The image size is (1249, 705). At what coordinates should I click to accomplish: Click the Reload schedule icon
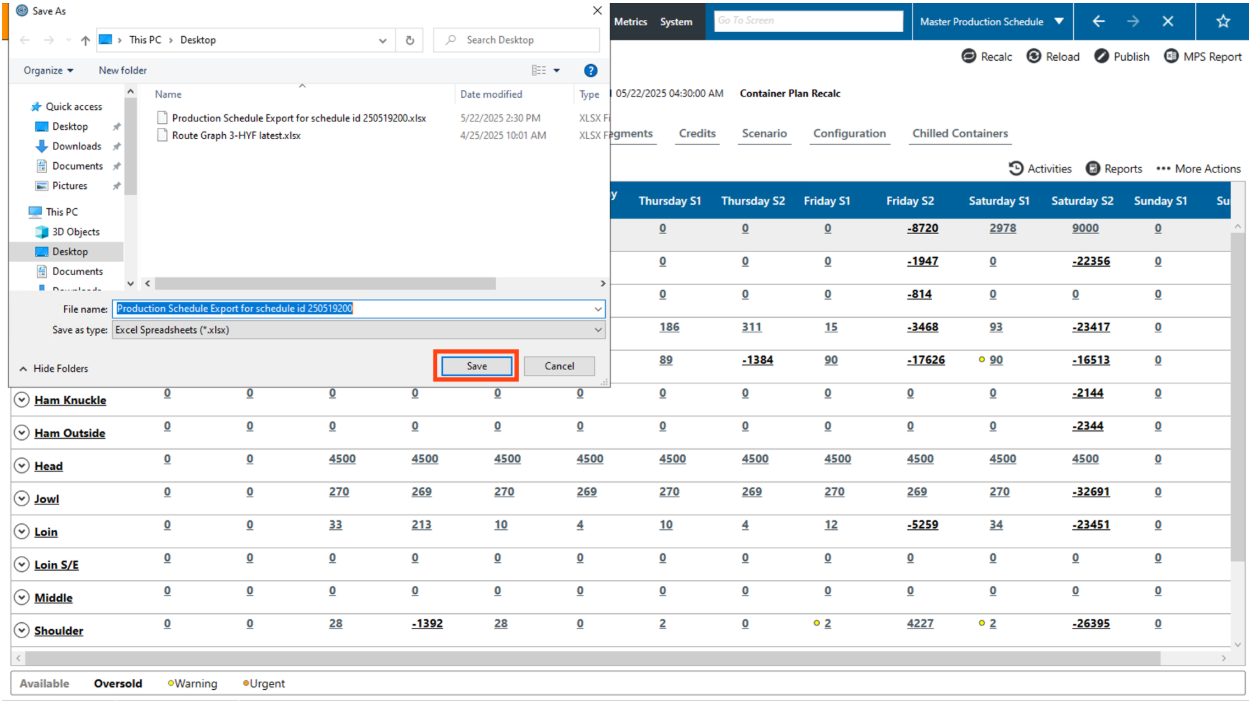(1034, 57)
